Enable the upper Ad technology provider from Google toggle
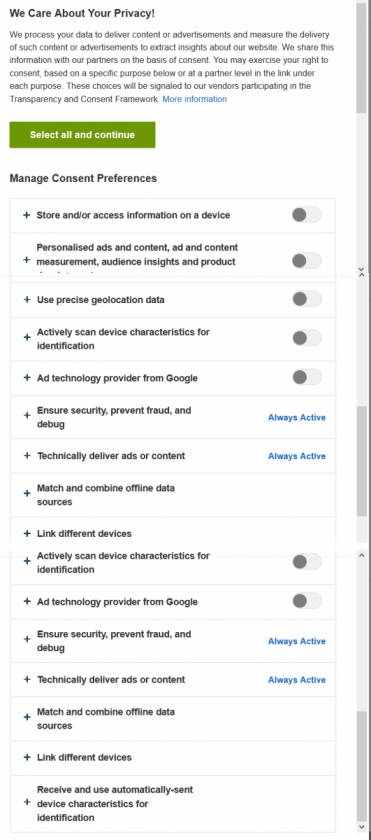Viewport: 371px width, 840px height. point(307,377)
